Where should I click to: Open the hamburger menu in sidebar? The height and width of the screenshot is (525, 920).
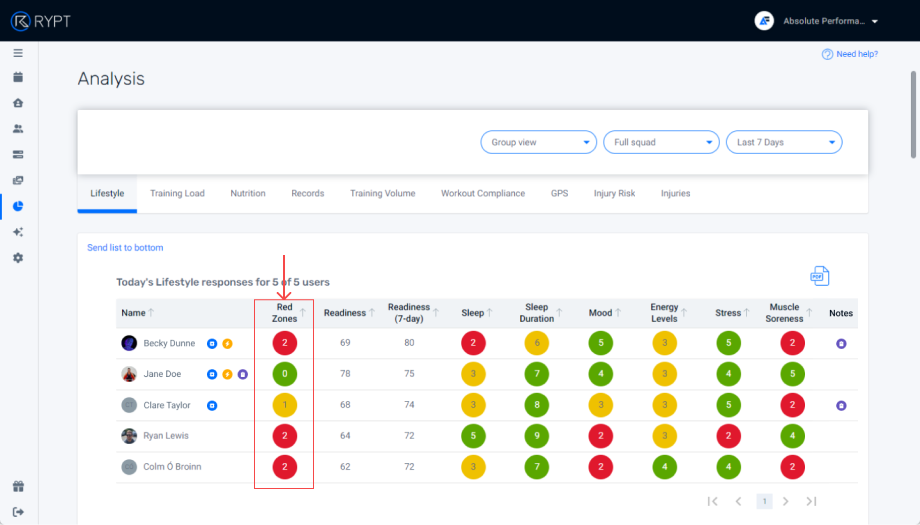[18, 53]
